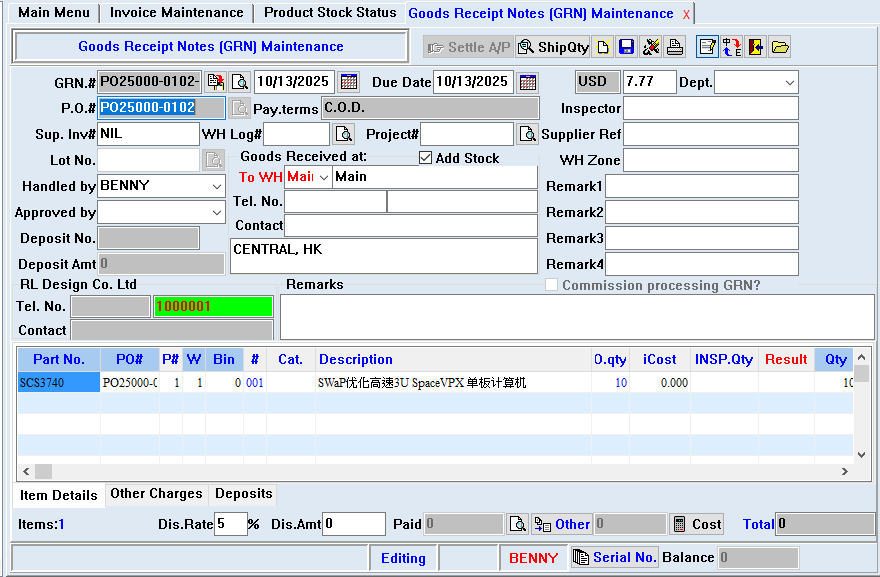Image resolution: width=880 pixels, height=577 pixels.
Task: Click the Save floppy disk icon
Action: [627, 47]
